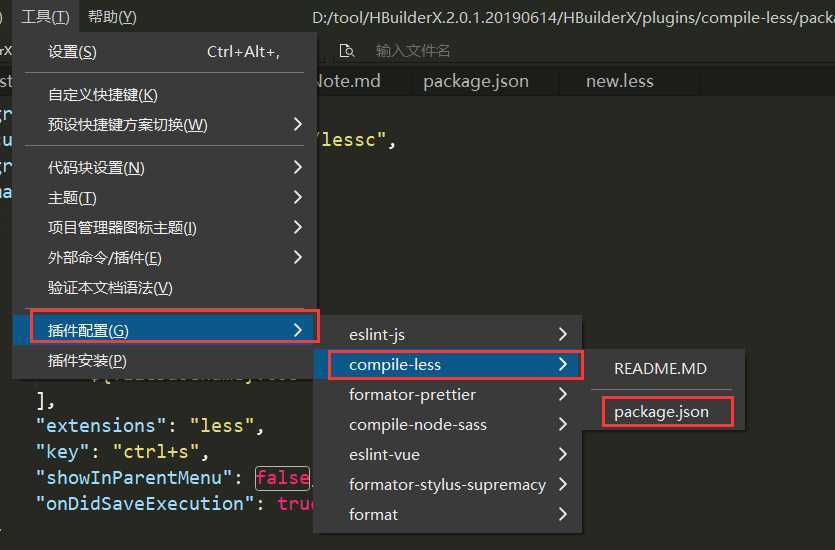The width and height of the screenshot is (835, 550).
Task: Open the 帮助(Y) menu
Action: 112,17
